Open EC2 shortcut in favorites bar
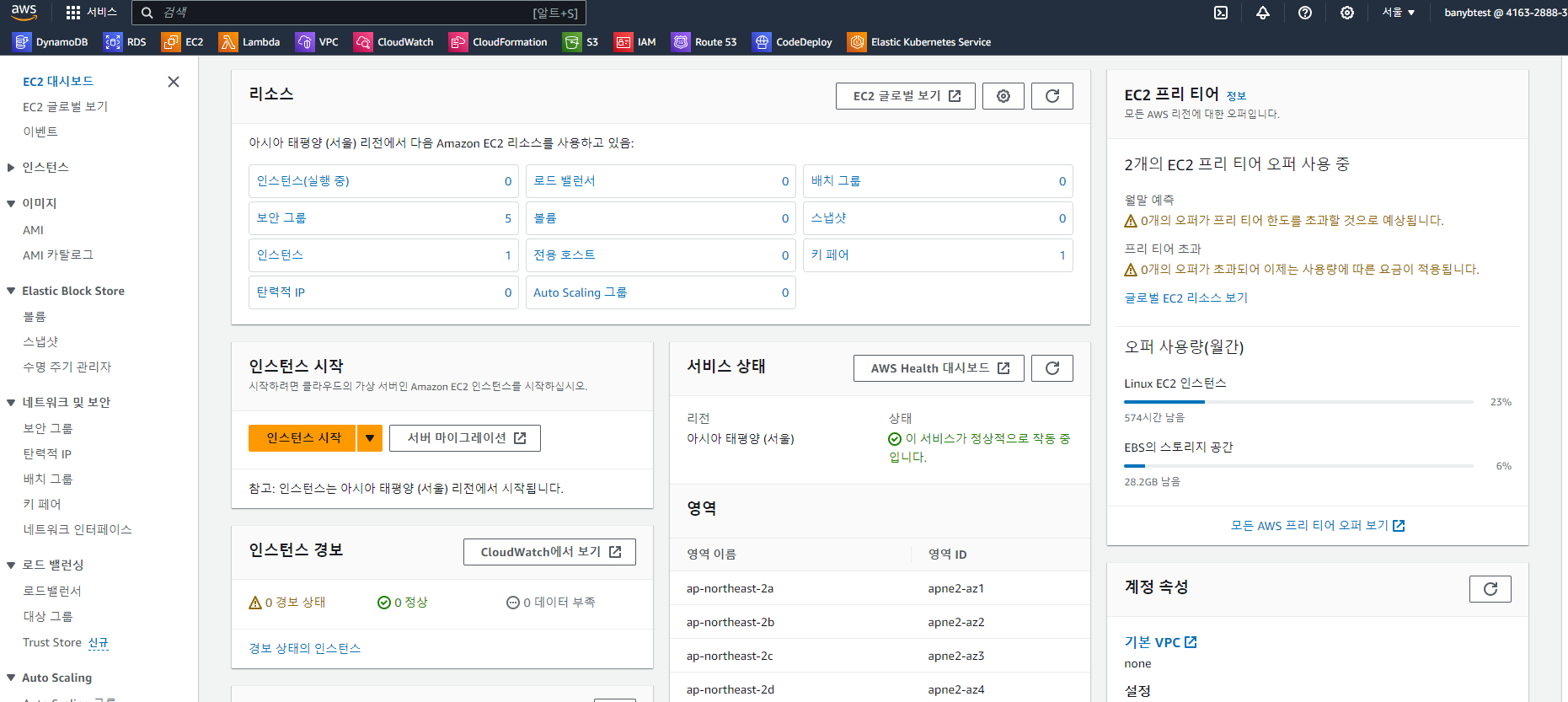Viewport: 1568px width, 702px height. point(183,42)
